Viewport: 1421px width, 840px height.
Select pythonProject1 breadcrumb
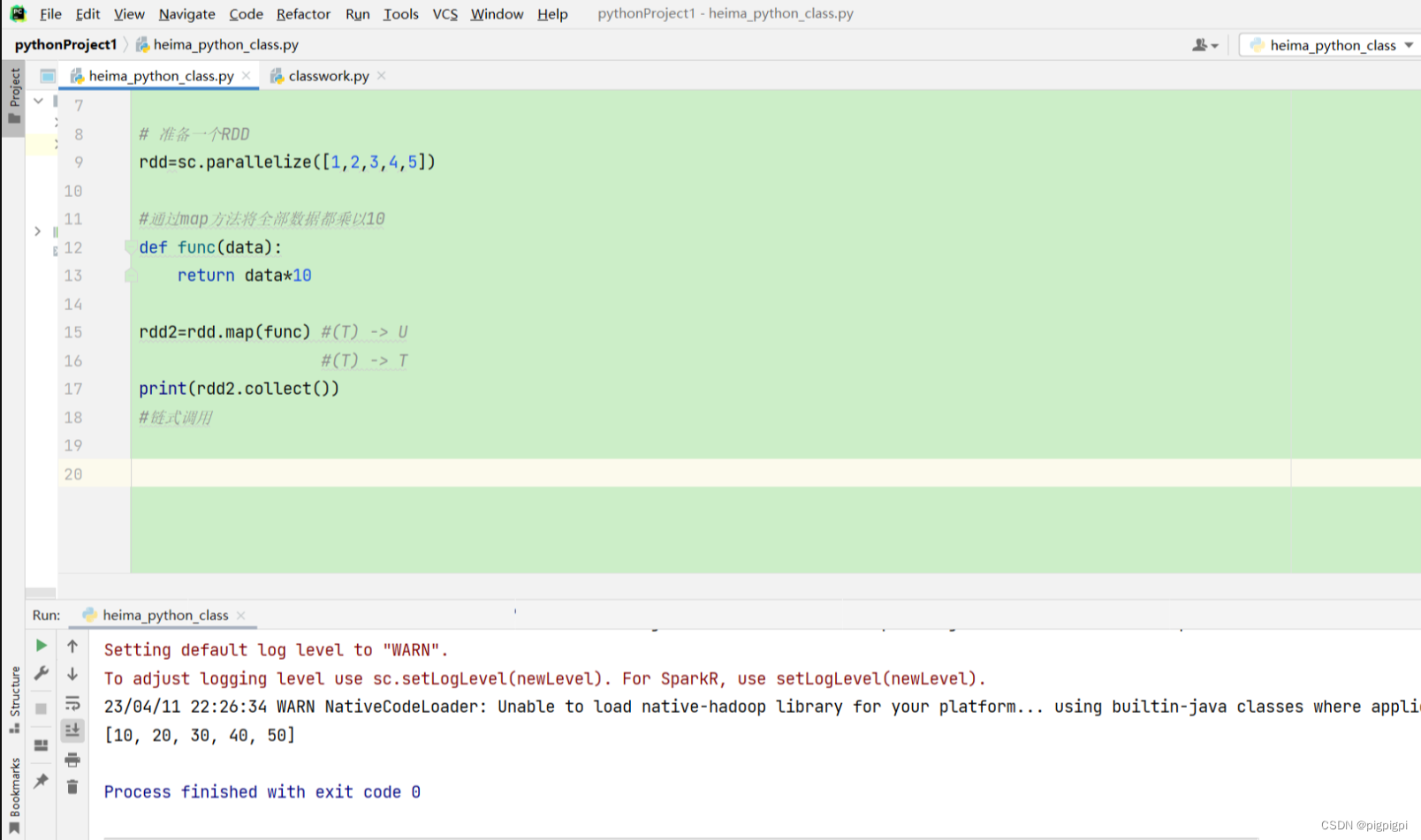[65, 44]
